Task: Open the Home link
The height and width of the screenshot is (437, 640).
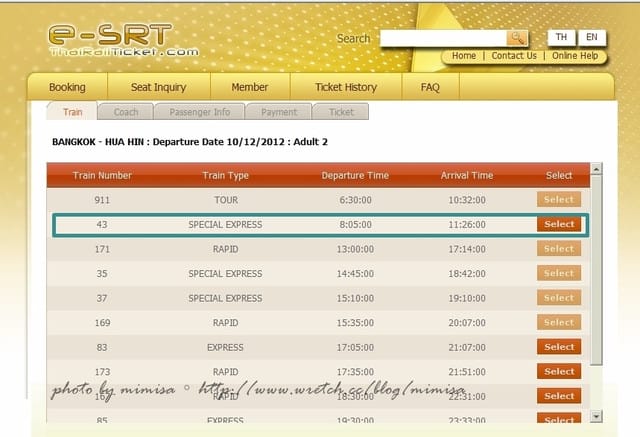Action: 464,56
